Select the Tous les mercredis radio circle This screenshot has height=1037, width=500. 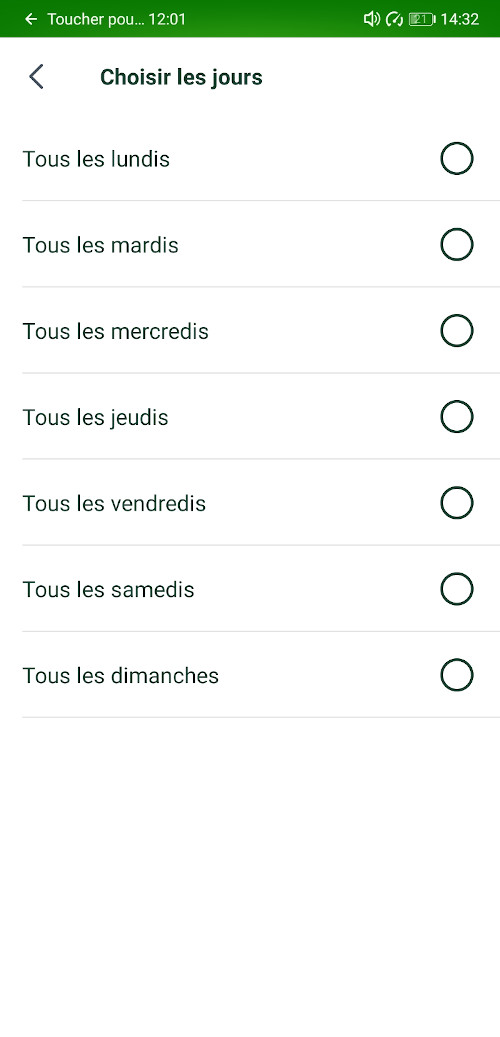[x=457, y=331]
